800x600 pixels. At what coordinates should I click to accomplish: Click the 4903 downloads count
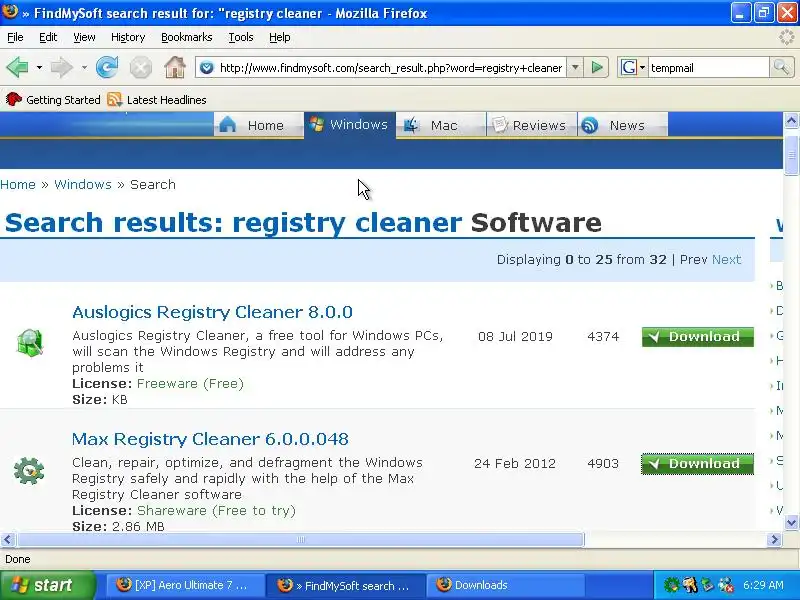click(x=603, y=463)
